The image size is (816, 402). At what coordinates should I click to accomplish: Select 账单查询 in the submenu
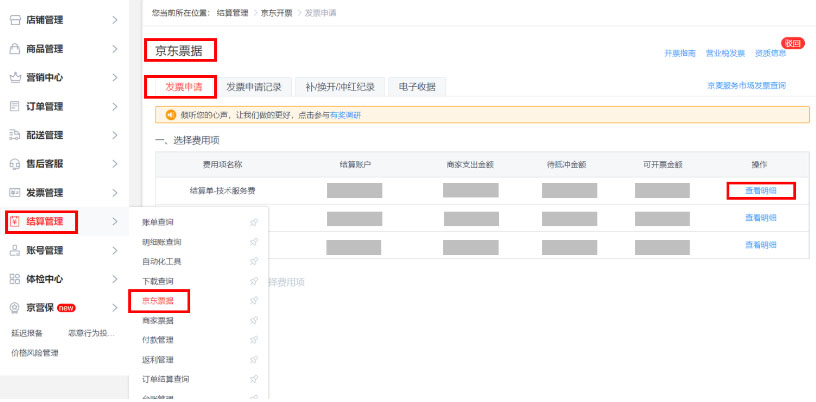(x=158, y=222)
